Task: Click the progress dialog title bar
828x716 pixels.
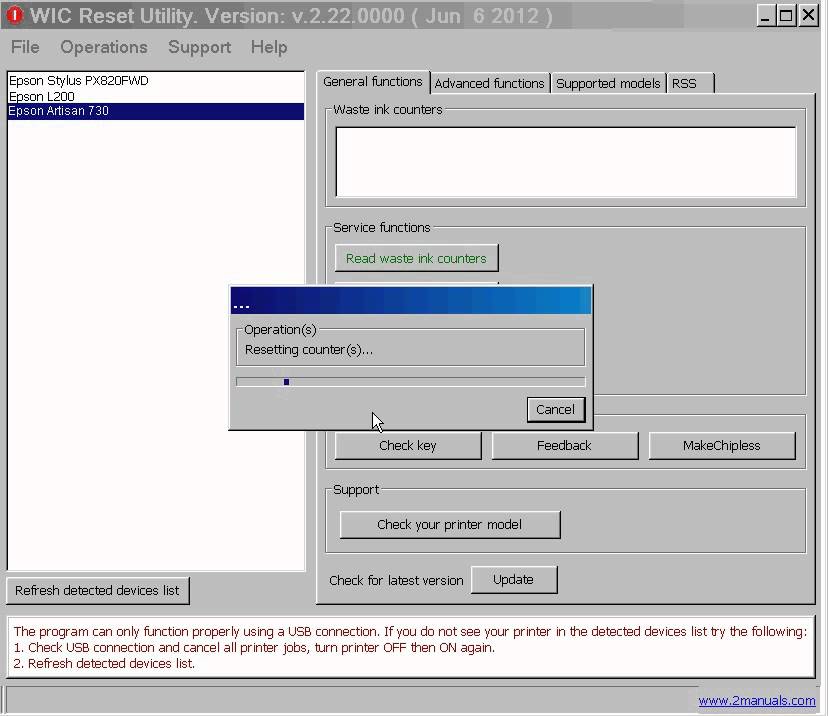Action: coord(411,300)
